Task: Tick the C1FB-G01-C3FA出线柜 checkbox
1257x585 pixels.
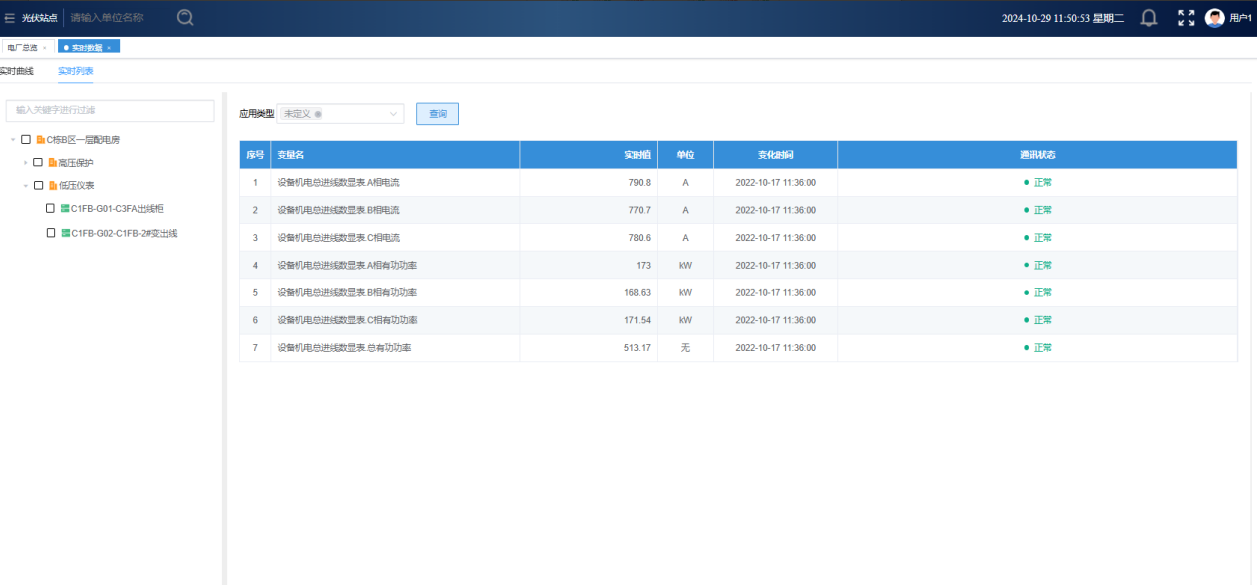Action: tap(51, 208)
